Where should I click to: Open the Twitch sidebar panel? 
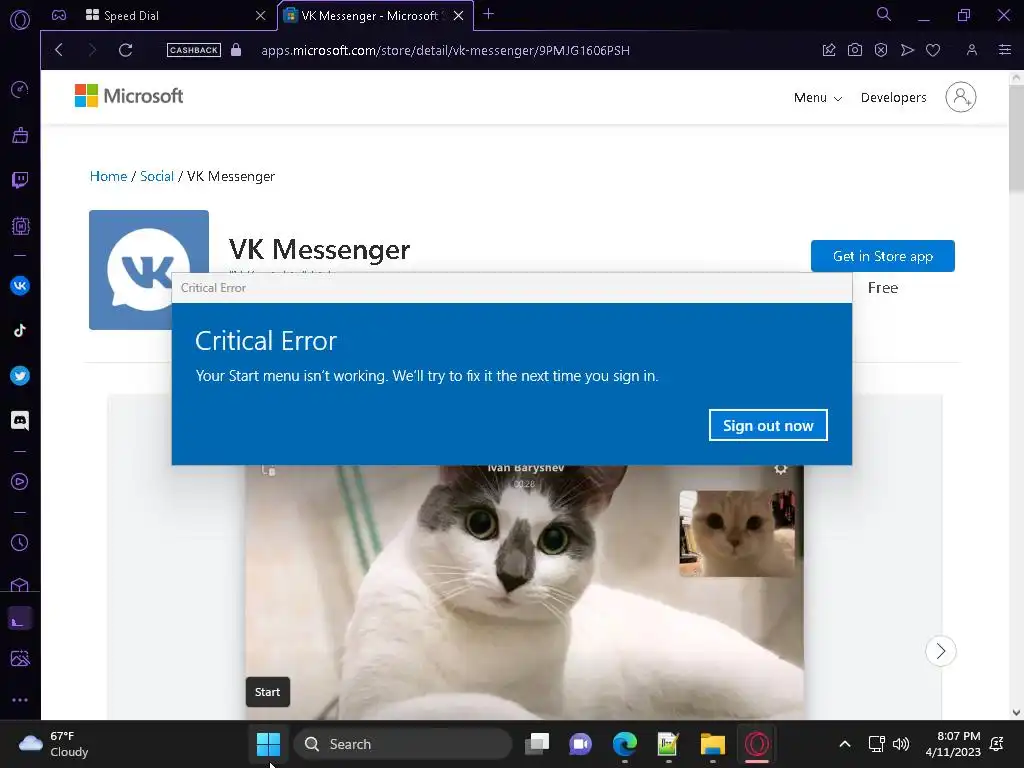(x=20, y=180)
